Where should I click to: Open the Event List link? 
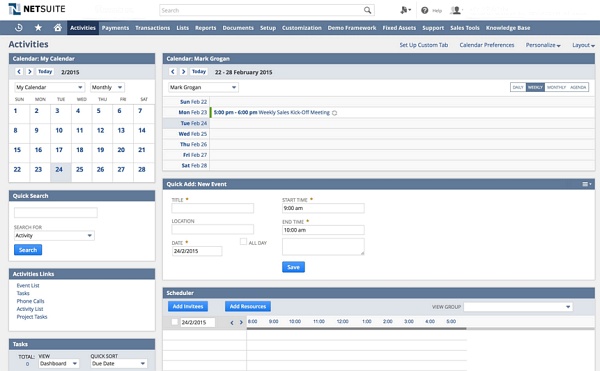(x=28, y=285)
